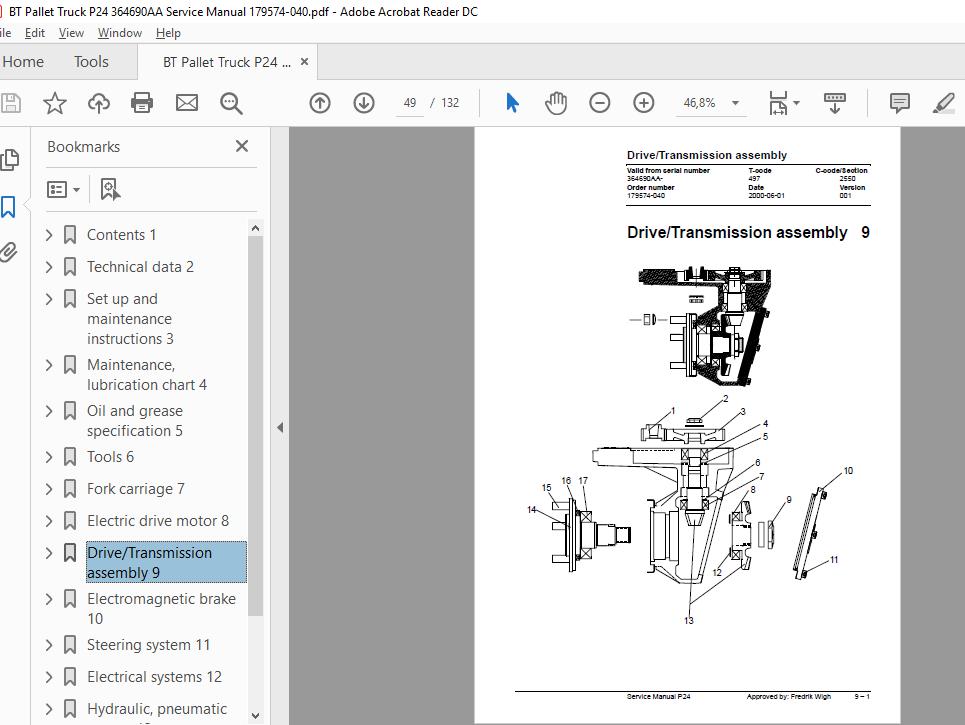Go to previous page arrow
The width and height of the screenshot is (965, 725).
coord(319,103)
